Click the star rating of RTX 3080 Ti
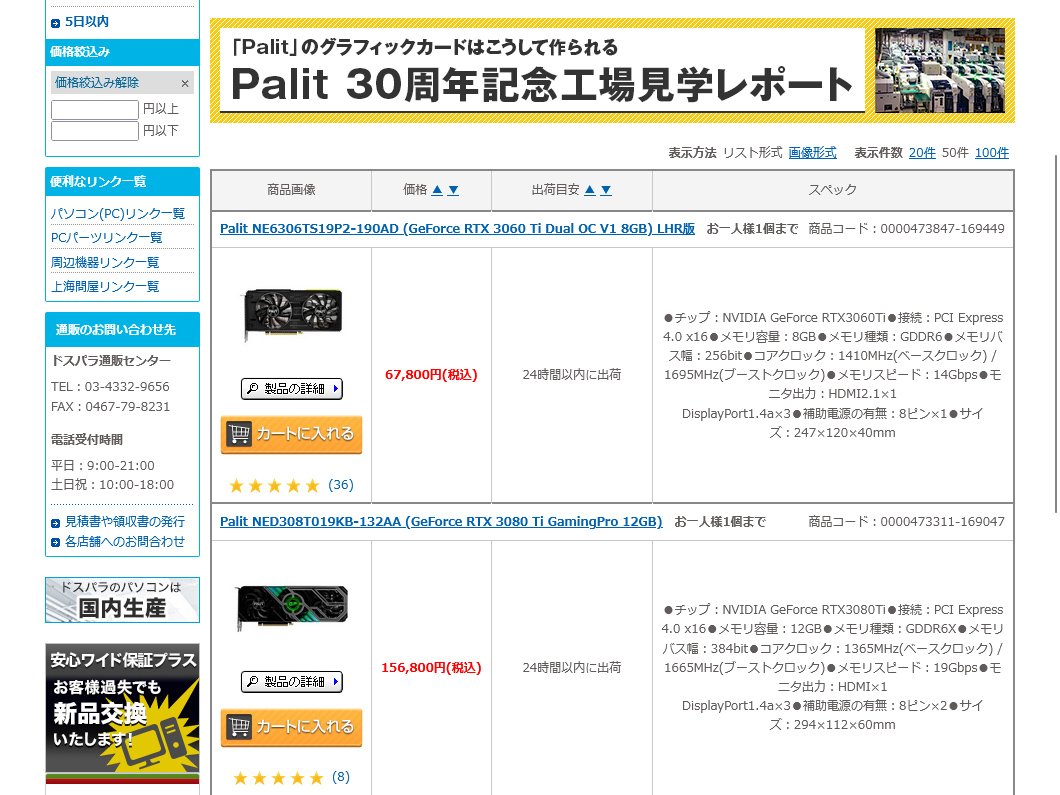Screen dimensions: 1060x795 278,778
